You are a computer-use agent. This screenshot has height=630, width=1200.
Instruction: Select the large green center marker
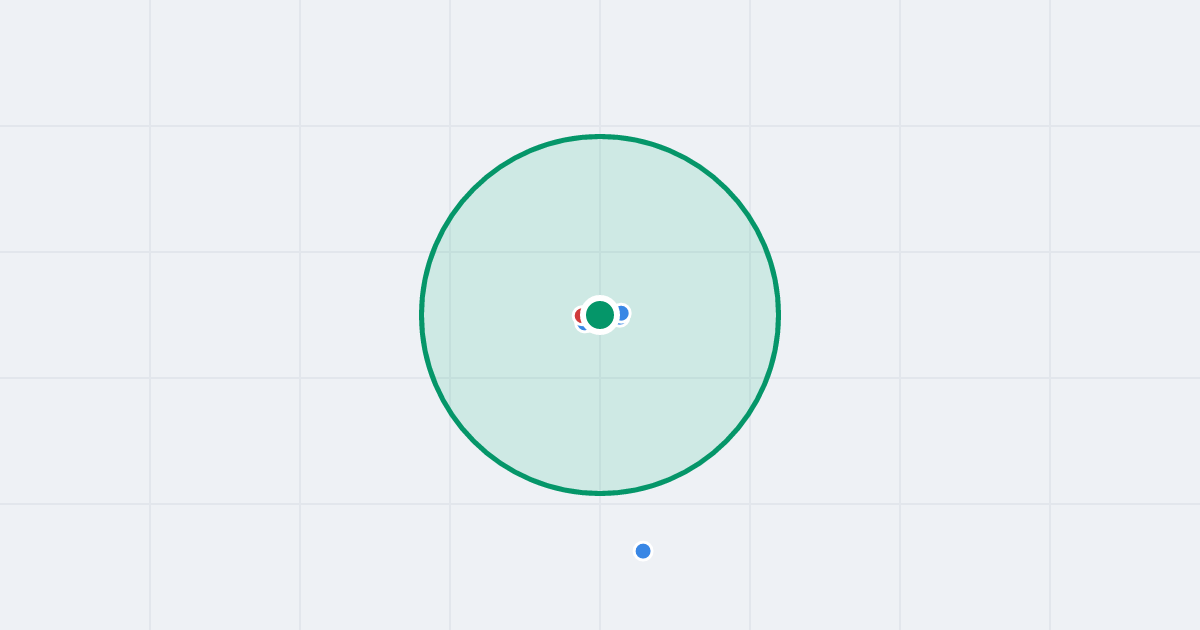(600, 315)
